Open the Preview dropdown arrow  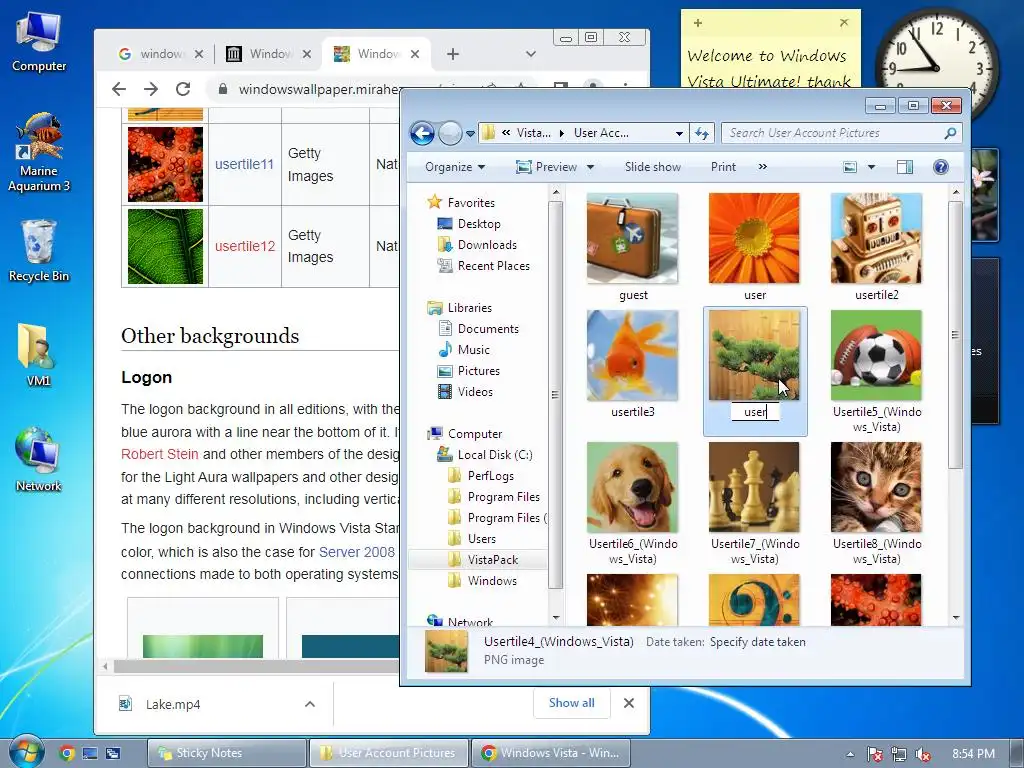click(590, 167)
